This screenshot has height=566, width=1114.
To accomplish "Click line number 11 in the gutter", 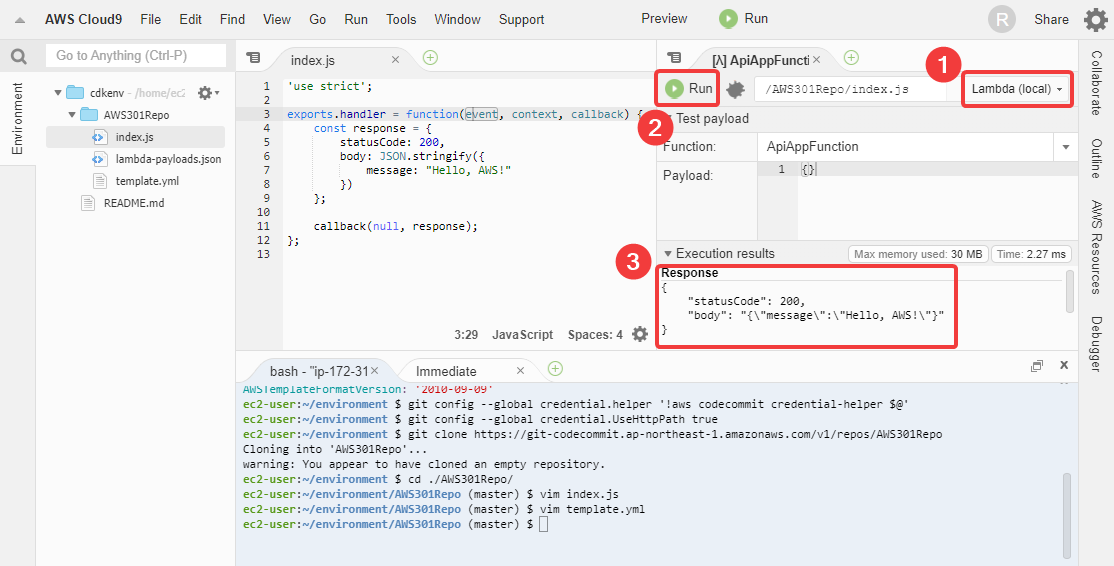I will click(264, 227).
